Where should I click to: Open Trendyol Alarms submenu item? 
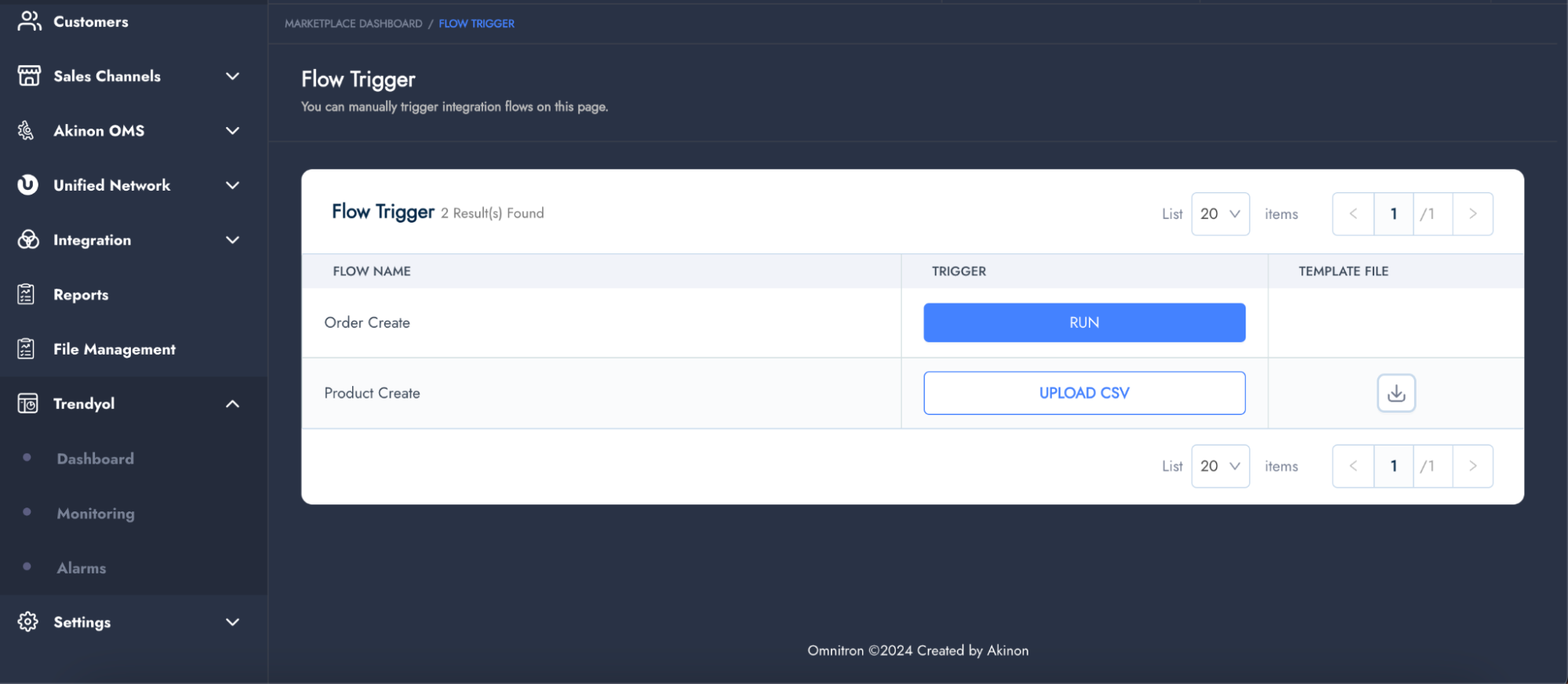82,568
